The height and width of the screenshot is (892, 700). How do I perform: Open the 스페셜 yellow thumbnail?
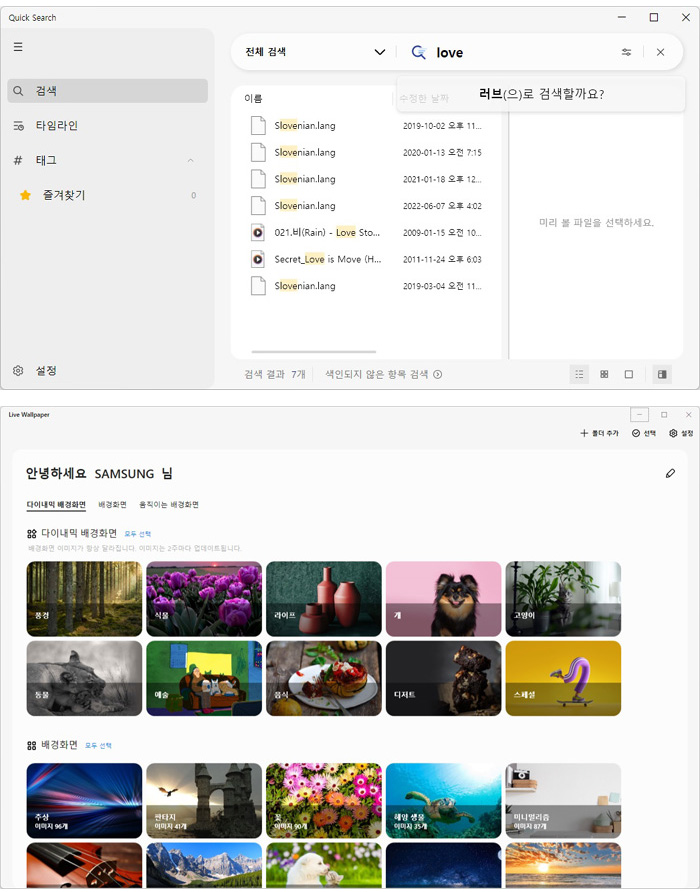point(563,678)
